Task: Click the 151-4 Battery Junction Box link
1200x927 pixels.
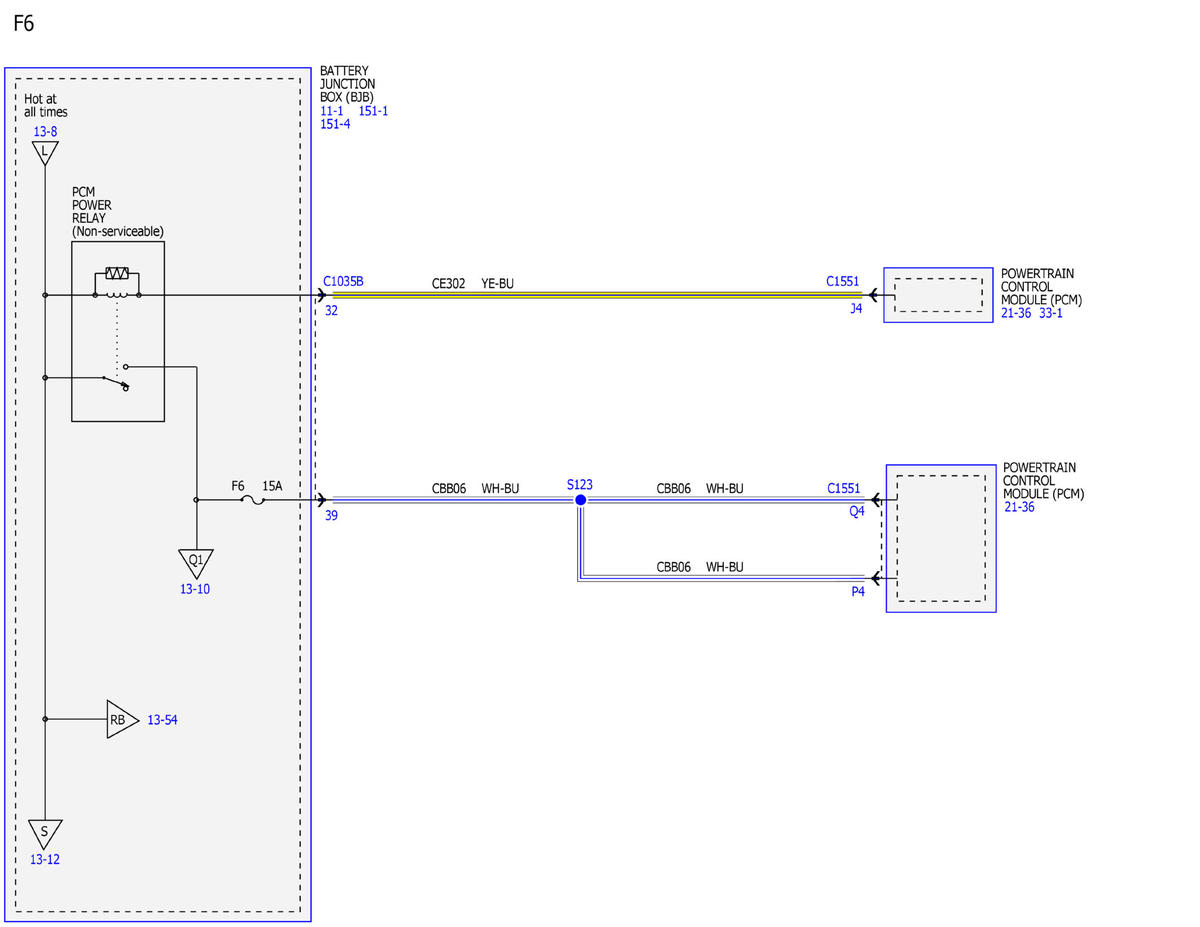Action: pyautogui.click(x=335, y=124)
